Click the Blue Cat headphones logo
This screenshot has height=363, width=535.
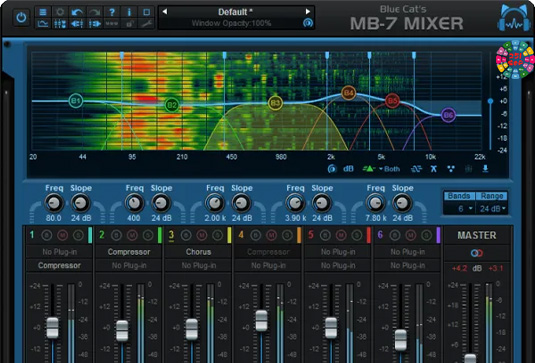pos(514,19)
